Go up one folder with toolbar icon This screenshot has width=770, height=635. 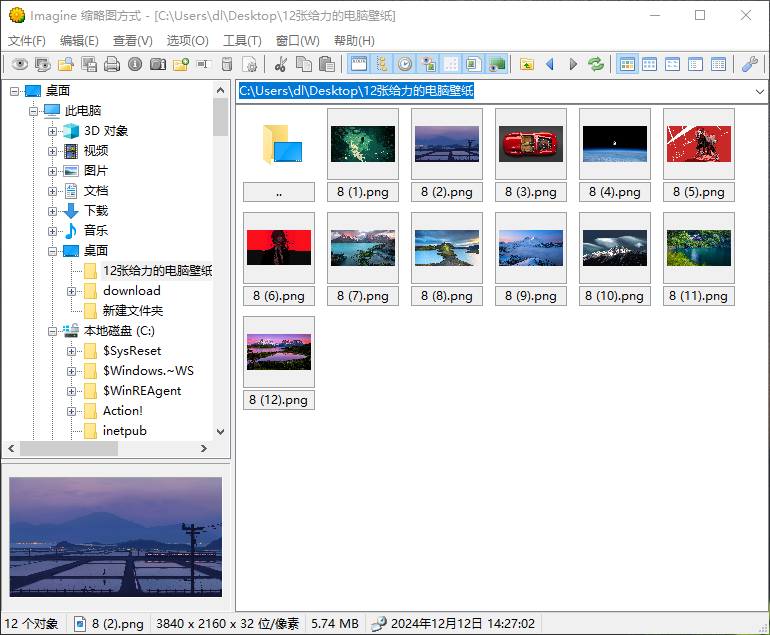click(x=527, y=64)
